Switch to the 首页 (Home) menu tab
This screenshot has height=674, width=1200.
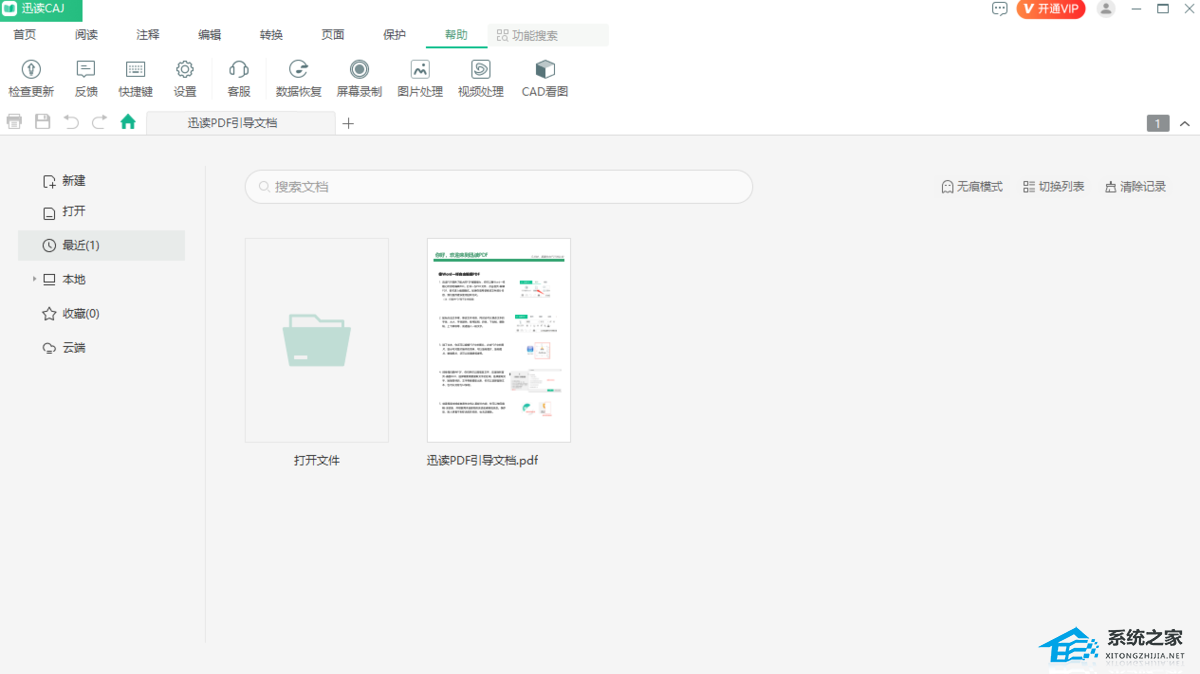point(25,35)
